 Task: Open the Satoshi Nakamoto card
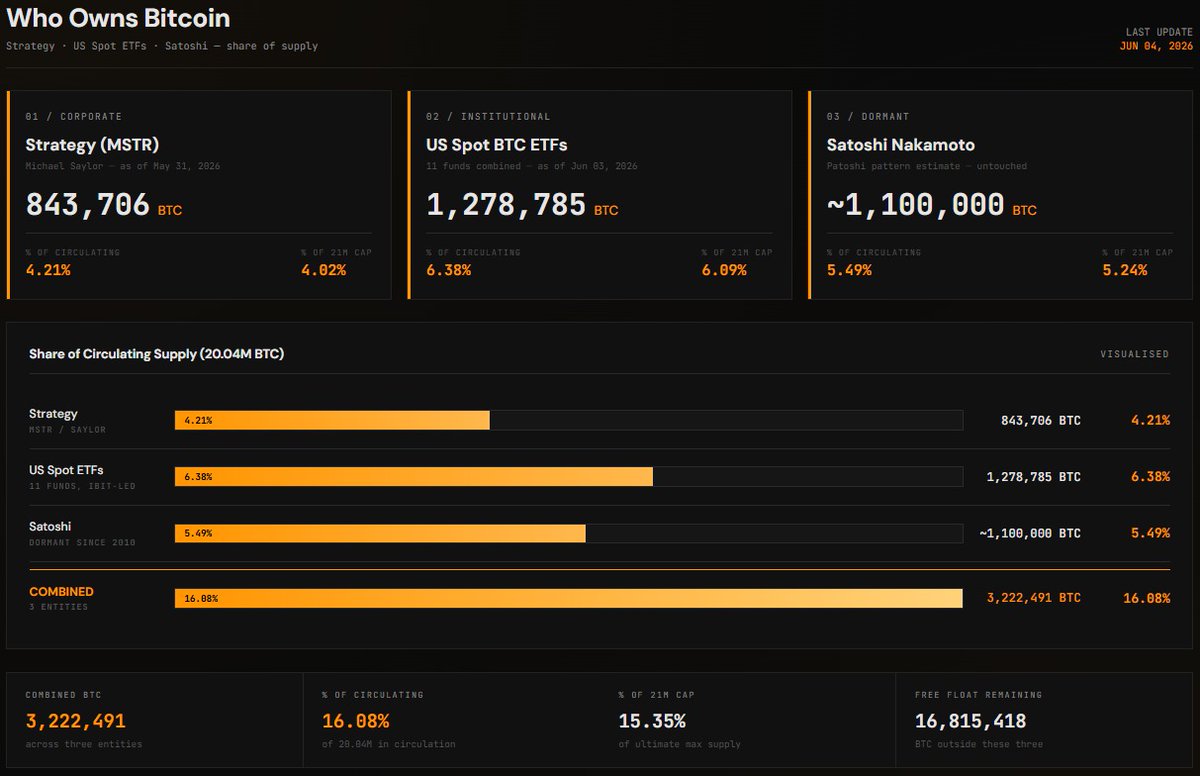(1000, 195)
